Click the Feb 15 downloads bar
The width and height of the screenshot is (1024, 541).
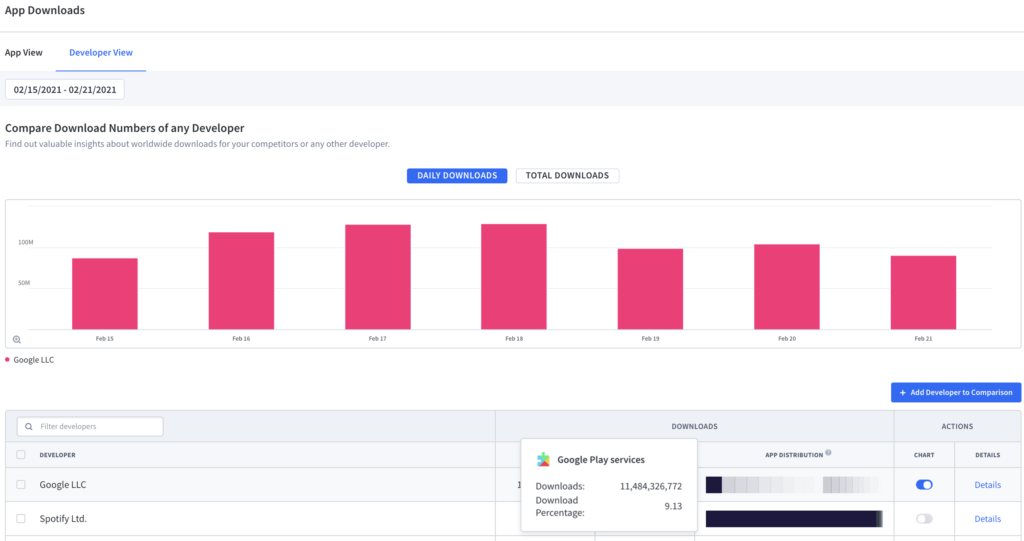pyautogui.click(x=104, y=294)
